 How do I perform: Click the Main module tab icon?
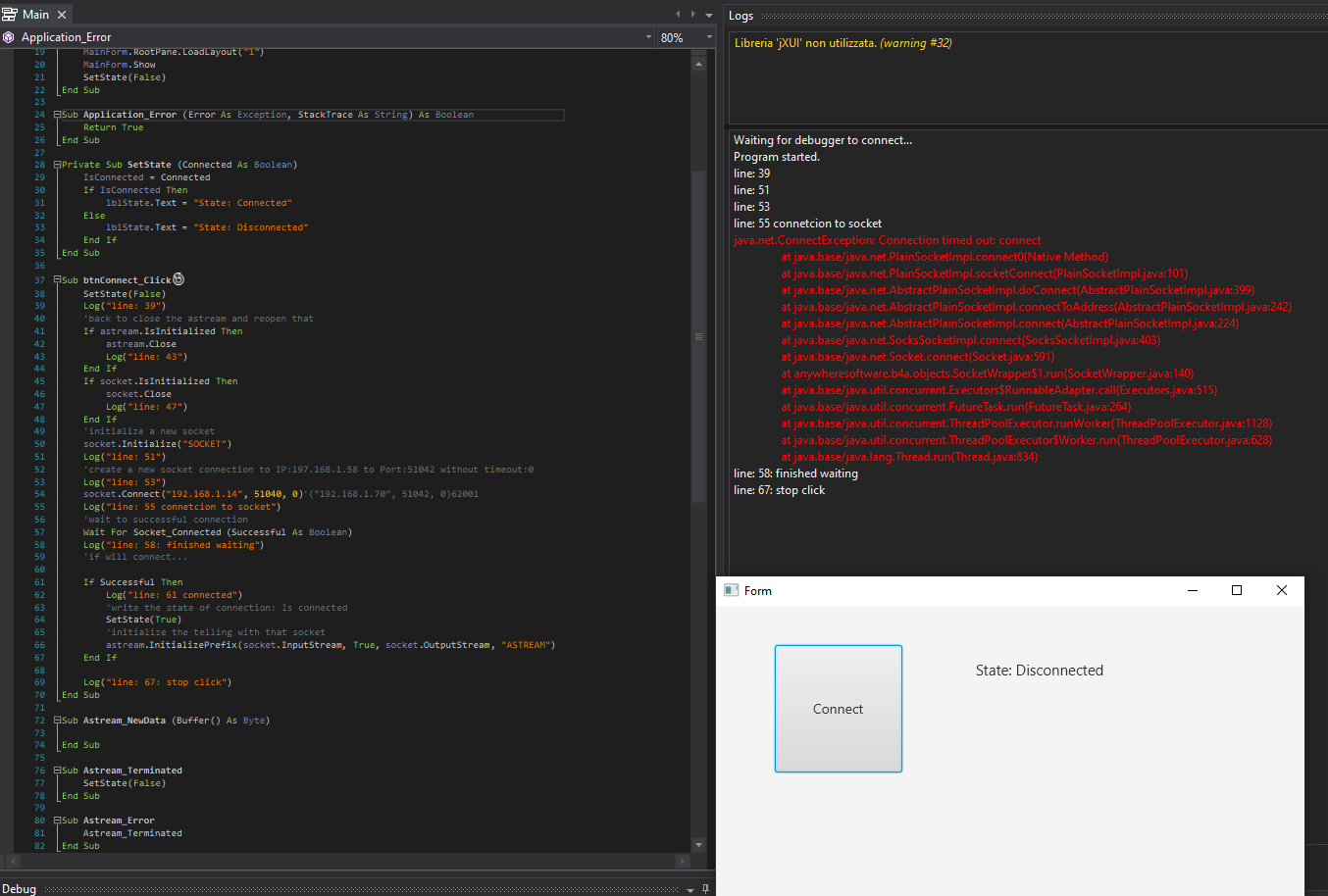[10, 15]
